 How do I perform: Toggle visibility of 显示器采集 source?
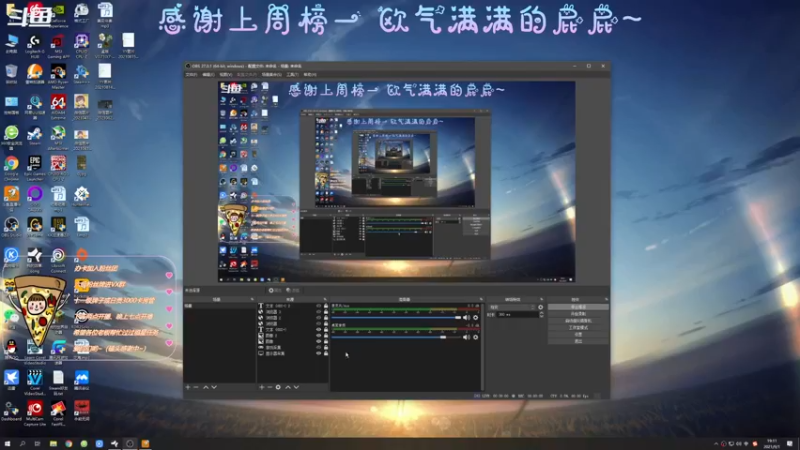pos(318,353)
